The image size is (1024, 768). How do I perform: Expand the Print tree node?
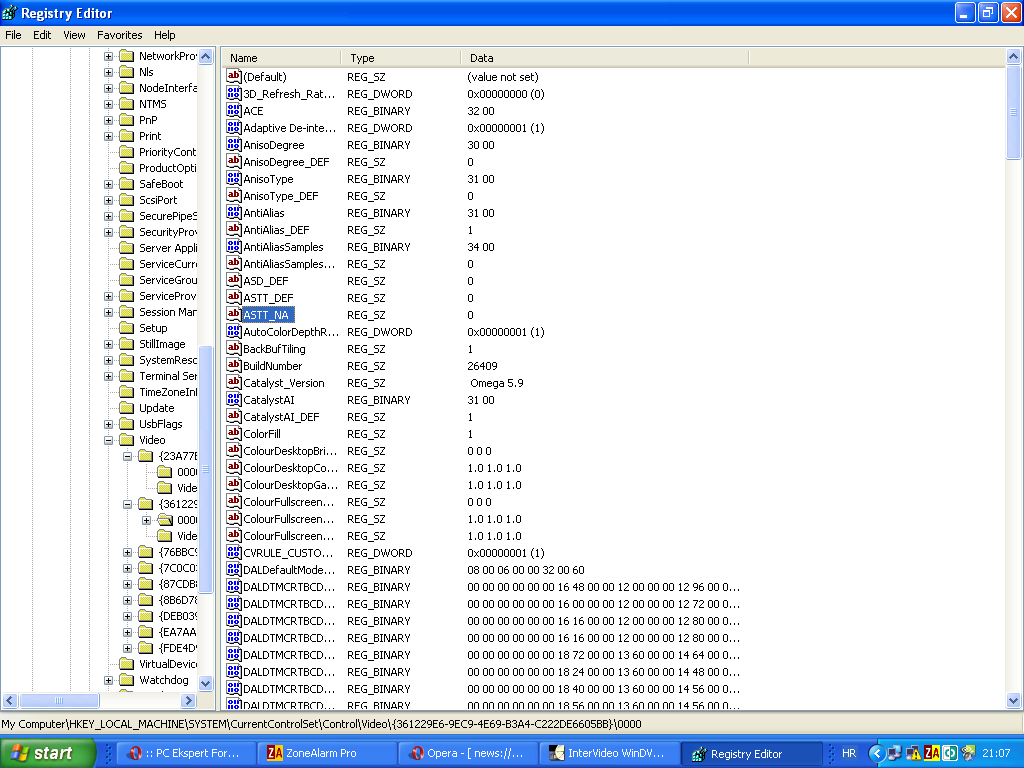108,136
